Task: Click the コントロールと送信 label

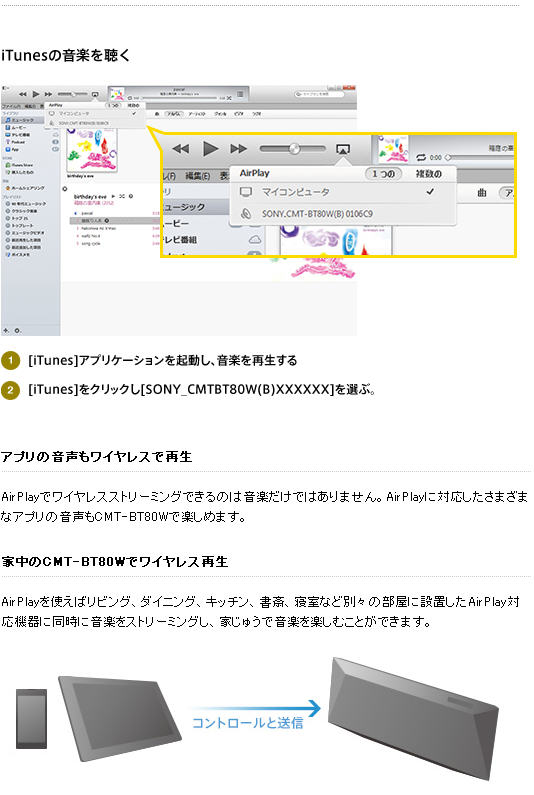Action: coord(247,722)
